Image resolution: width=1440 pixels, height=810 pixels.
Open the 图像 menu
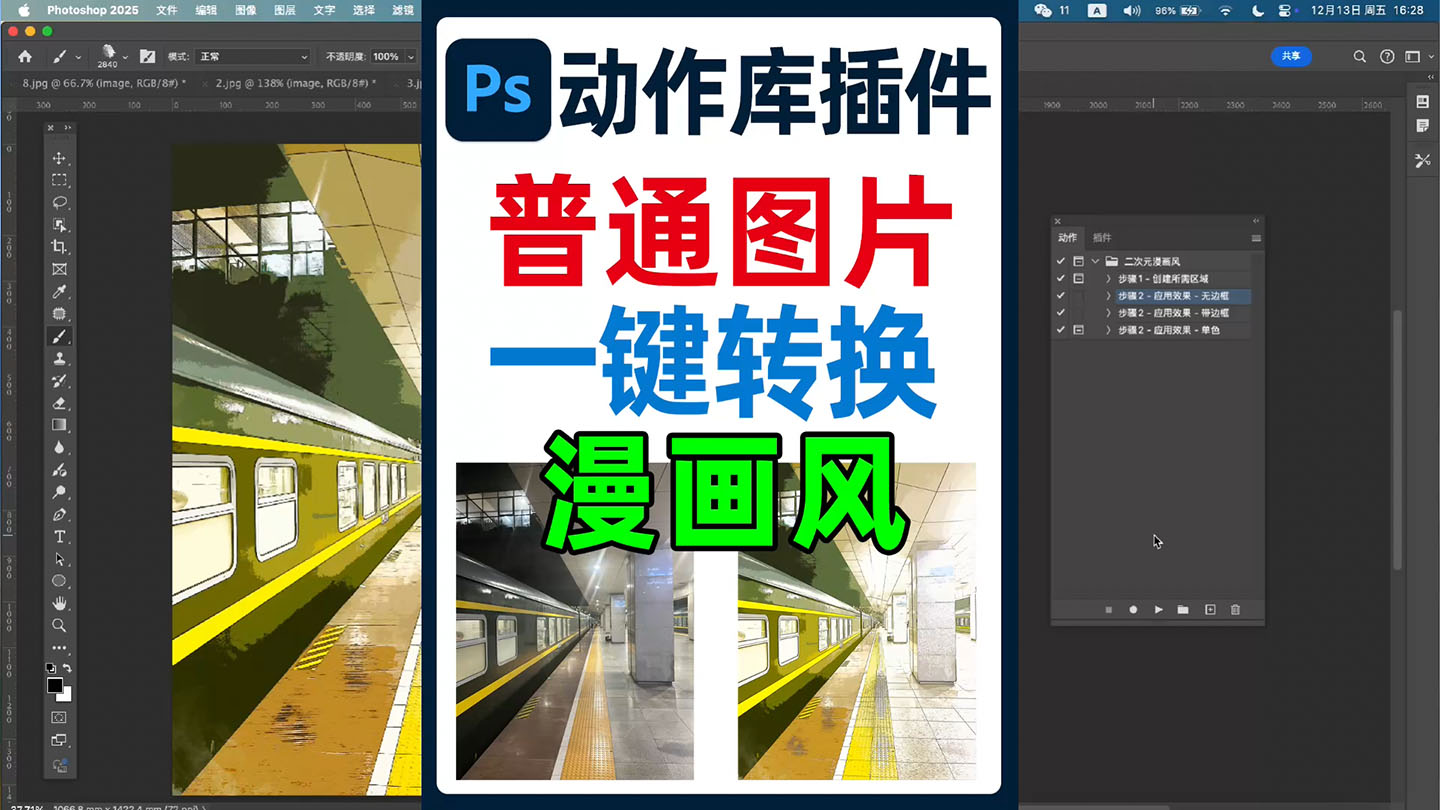coord(245,10)
